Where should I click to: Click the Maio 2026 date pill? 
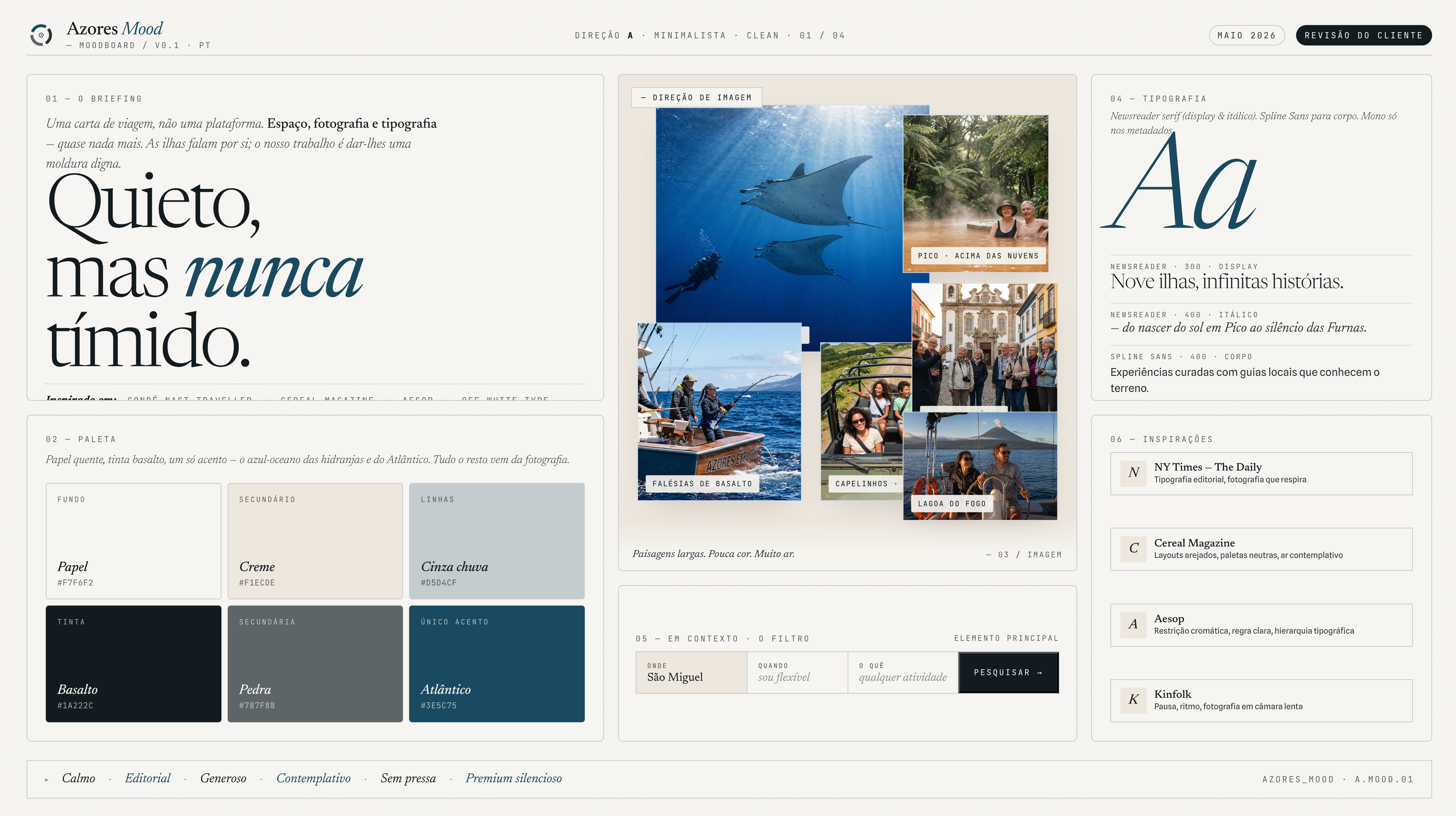click(1246, 35)
